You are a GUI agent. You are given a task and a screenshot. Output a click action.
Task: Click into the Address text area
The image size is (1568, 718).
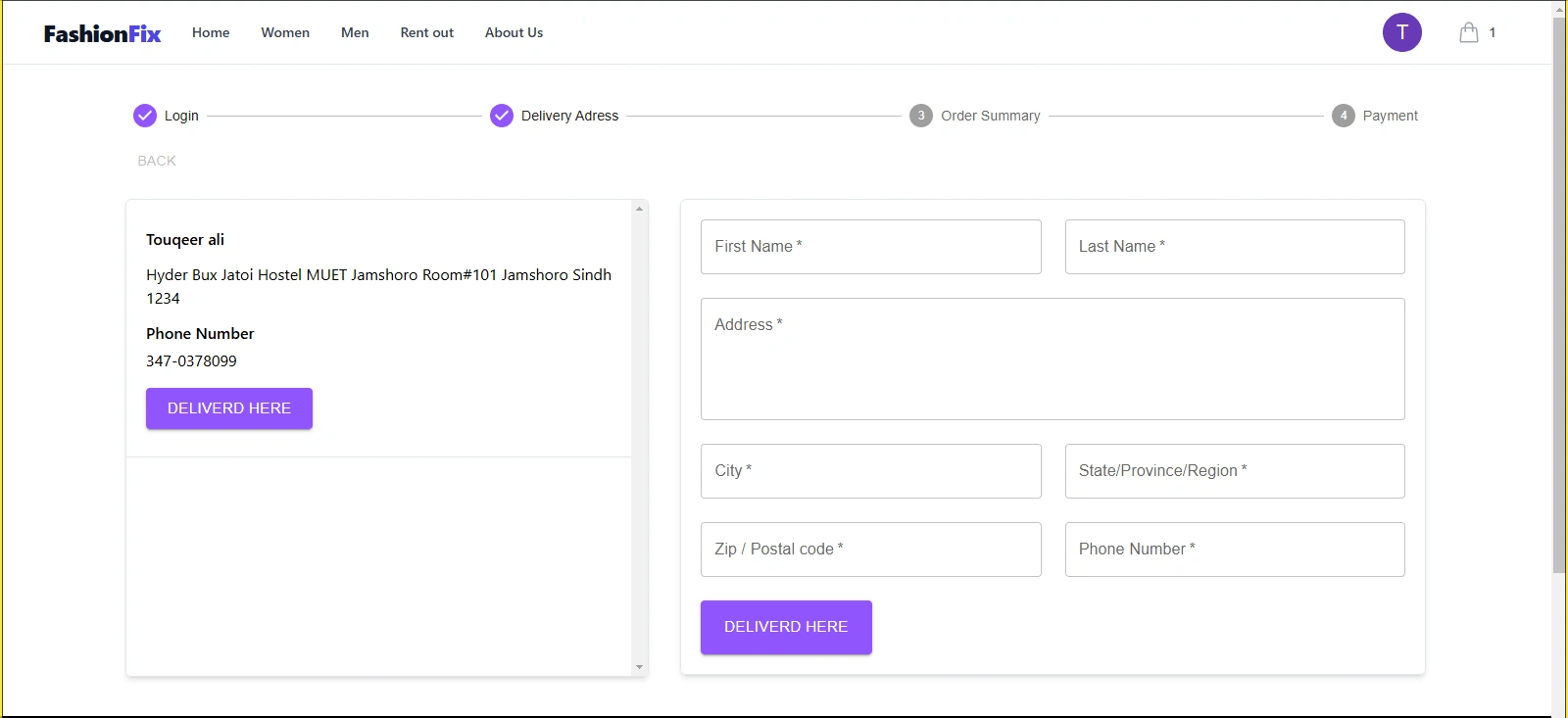[1053, 359]
